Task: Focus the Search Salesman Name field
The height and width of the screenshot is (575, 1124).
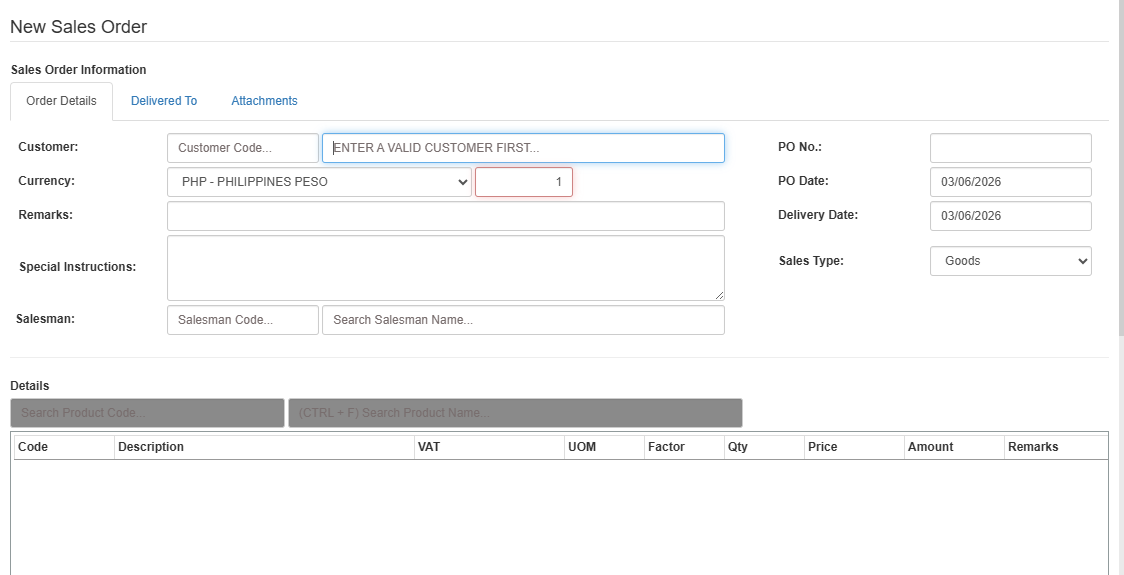Action: point(523,320)
